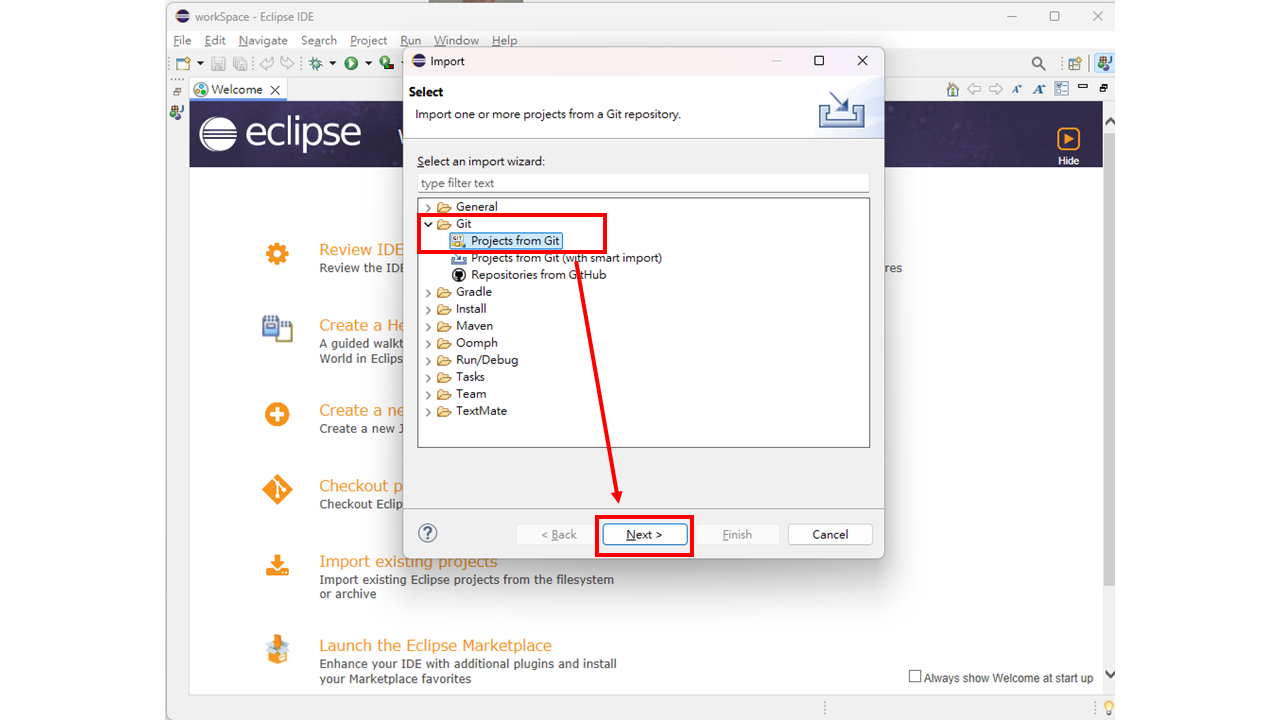The image size is (1280, 720).
Task: Open the Edit menu
Action: click(215, 40)
